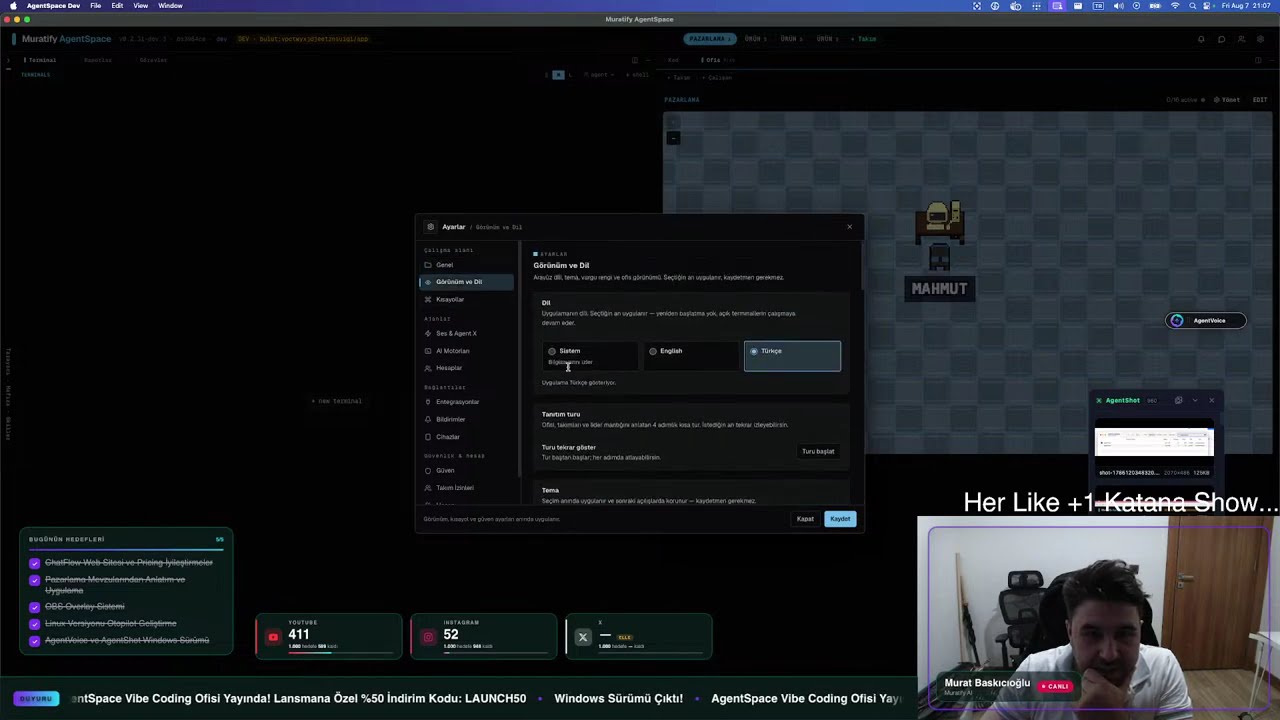This screenshot has height=720, width=1280.
Task: Click the Ofis tab above the office view
Action: [x=710, y=60]
